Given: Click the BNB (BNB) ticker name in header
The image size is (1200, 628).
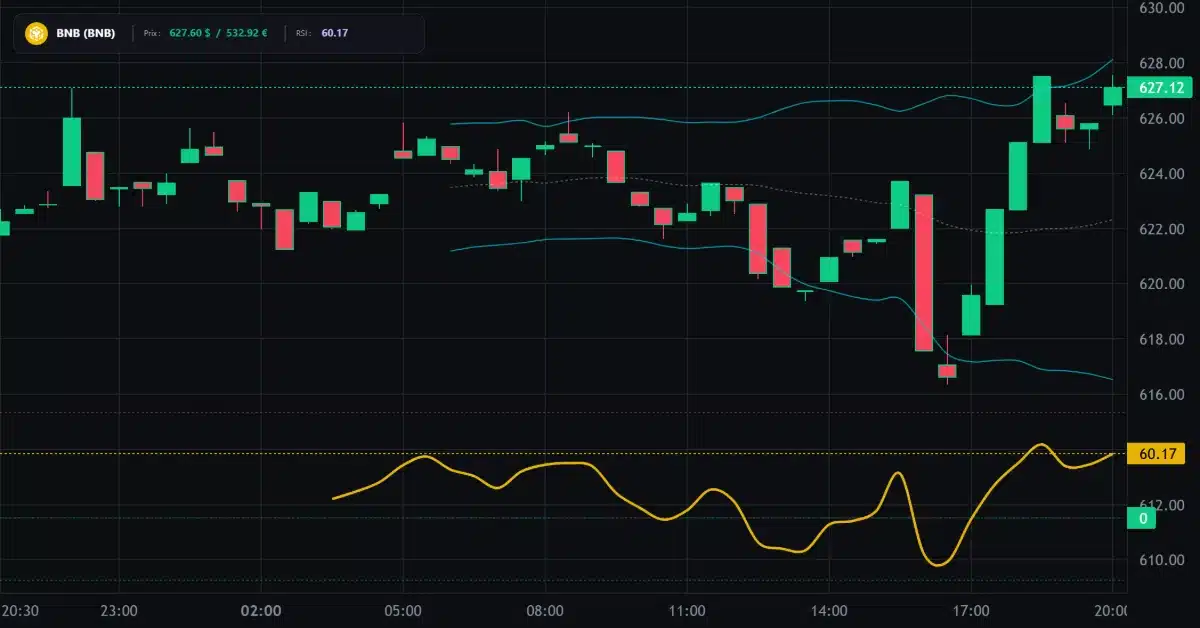Looking at the screenshot, I should click(x=88, y=33).
